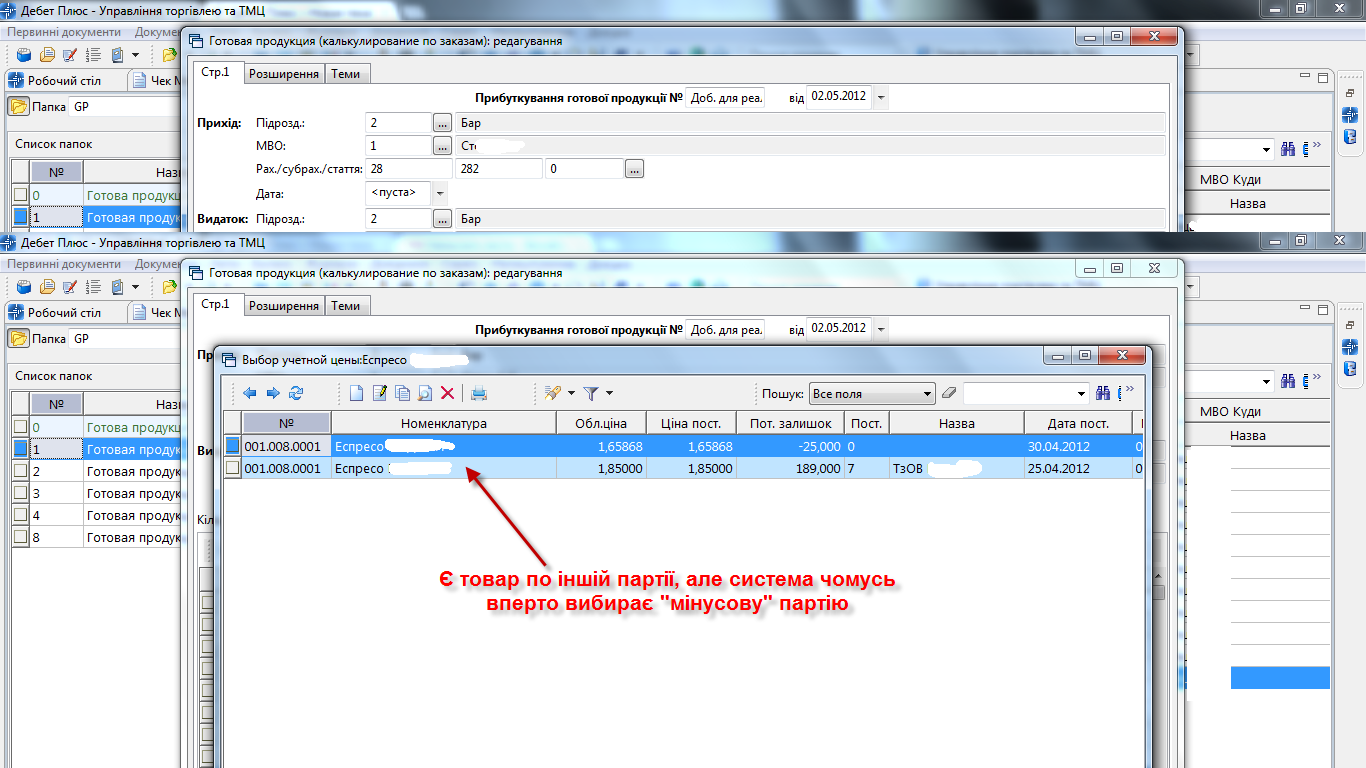Select the date cell 30.04.2012
This screenshot has height=768, width=1366.
[1078, 446]
